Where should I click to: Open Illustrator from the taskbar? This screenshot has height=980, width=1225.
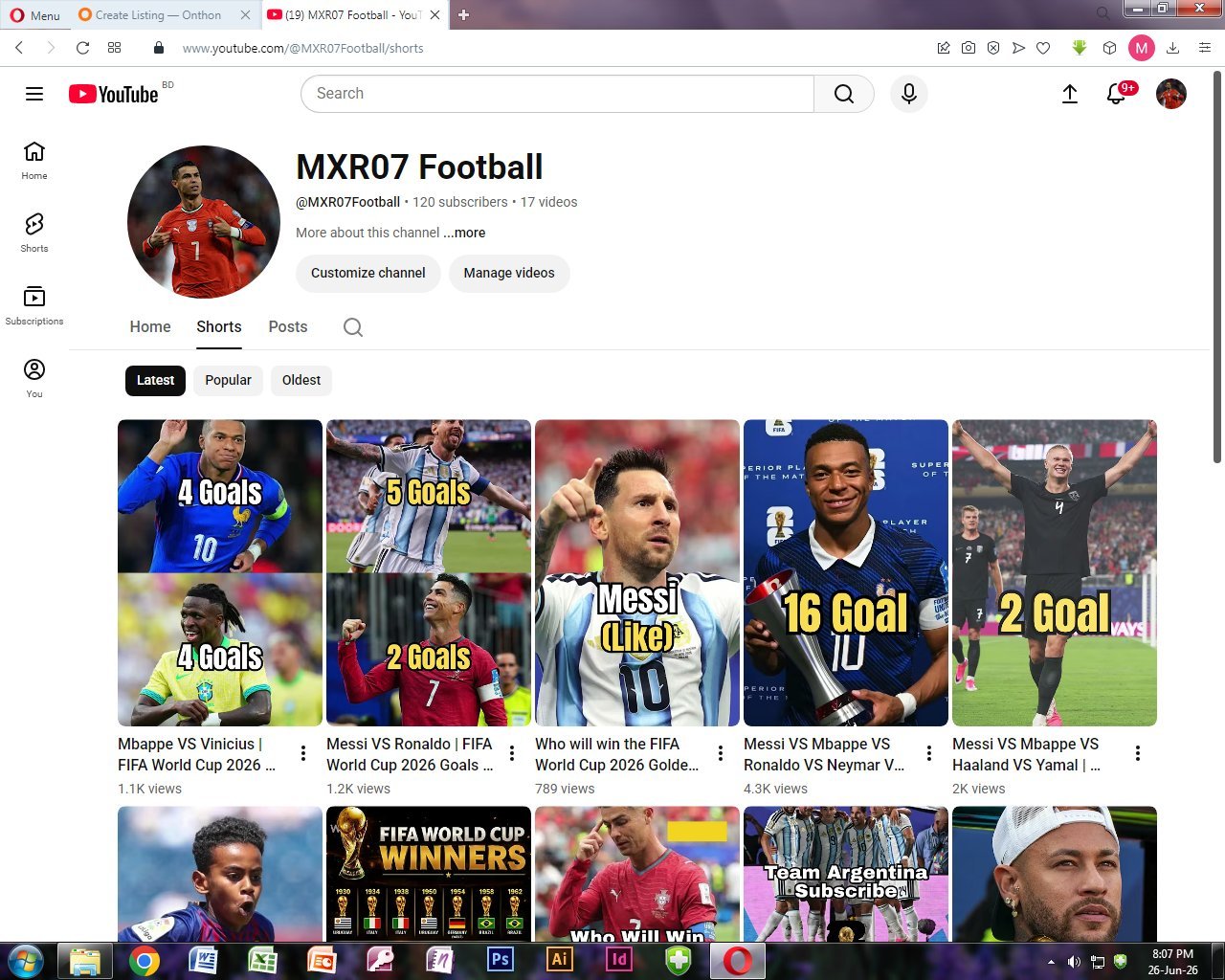click(559, 960)
